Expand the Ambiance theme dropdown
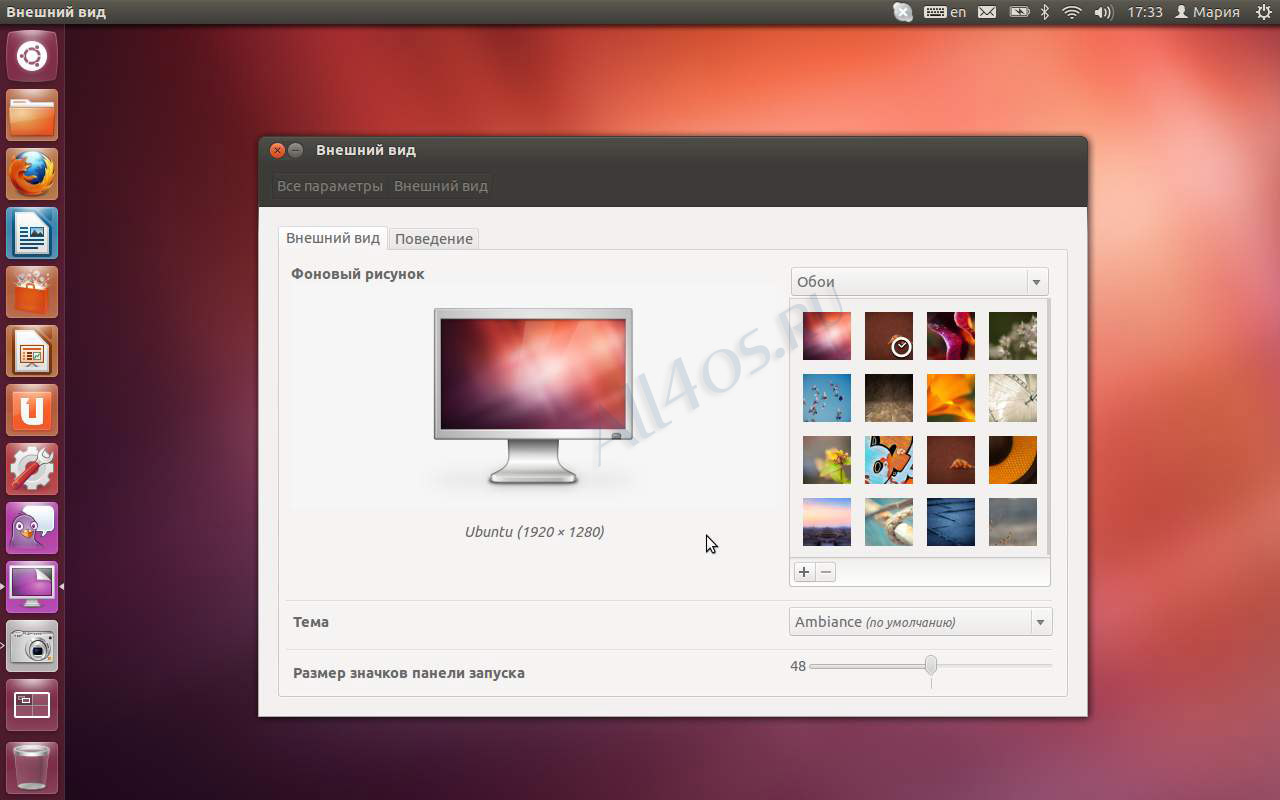This screenshot has height=800, width=1280. tap(921, 622)
